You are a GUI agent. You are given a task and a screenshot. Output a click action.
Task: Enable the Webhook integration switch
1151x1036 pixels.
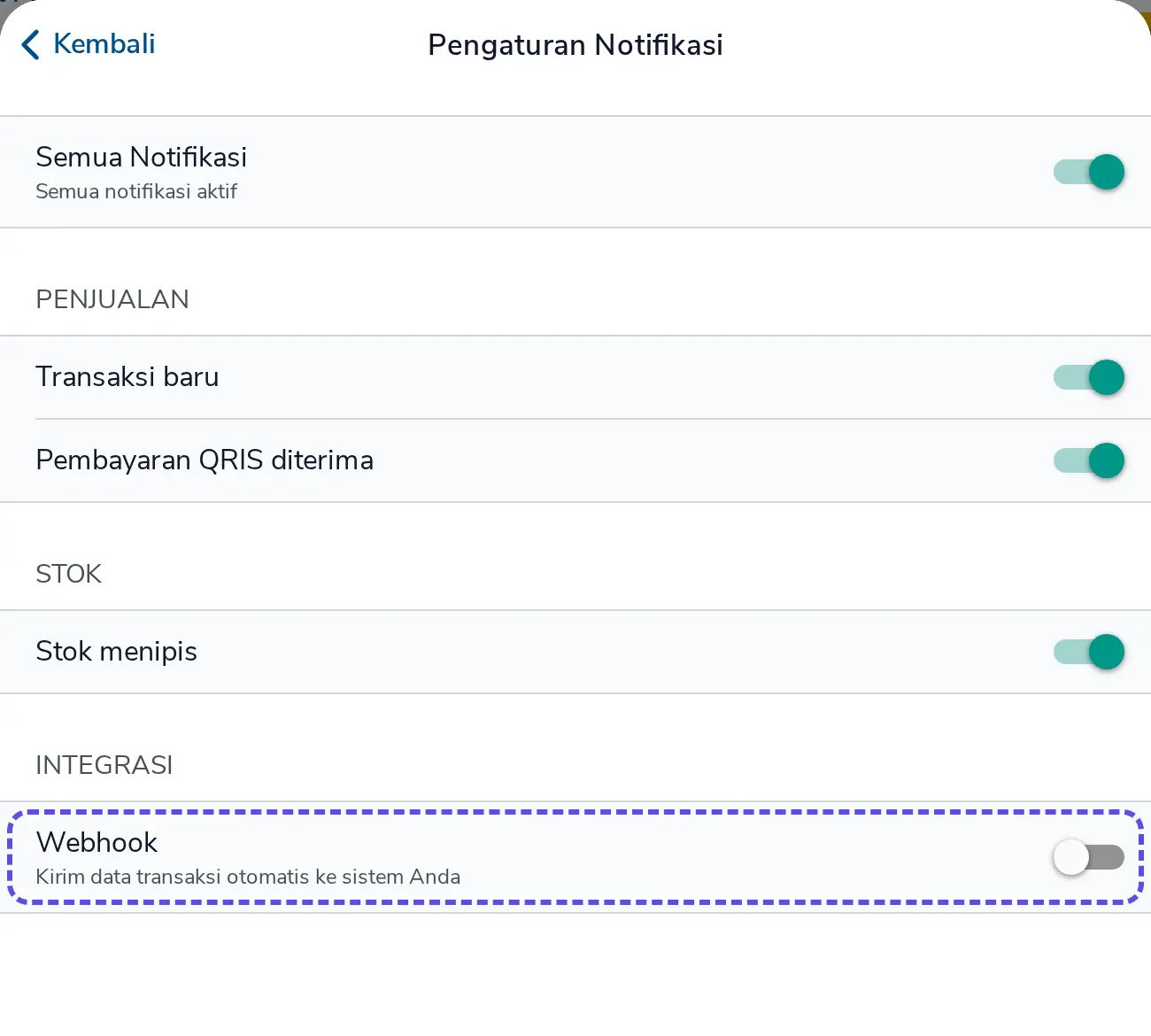point(1089,857)
